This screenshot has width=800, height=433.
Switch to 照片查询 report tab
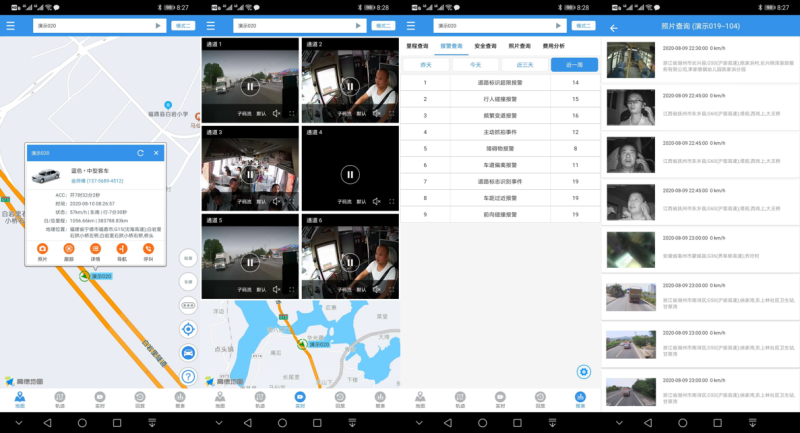(519, 46)
